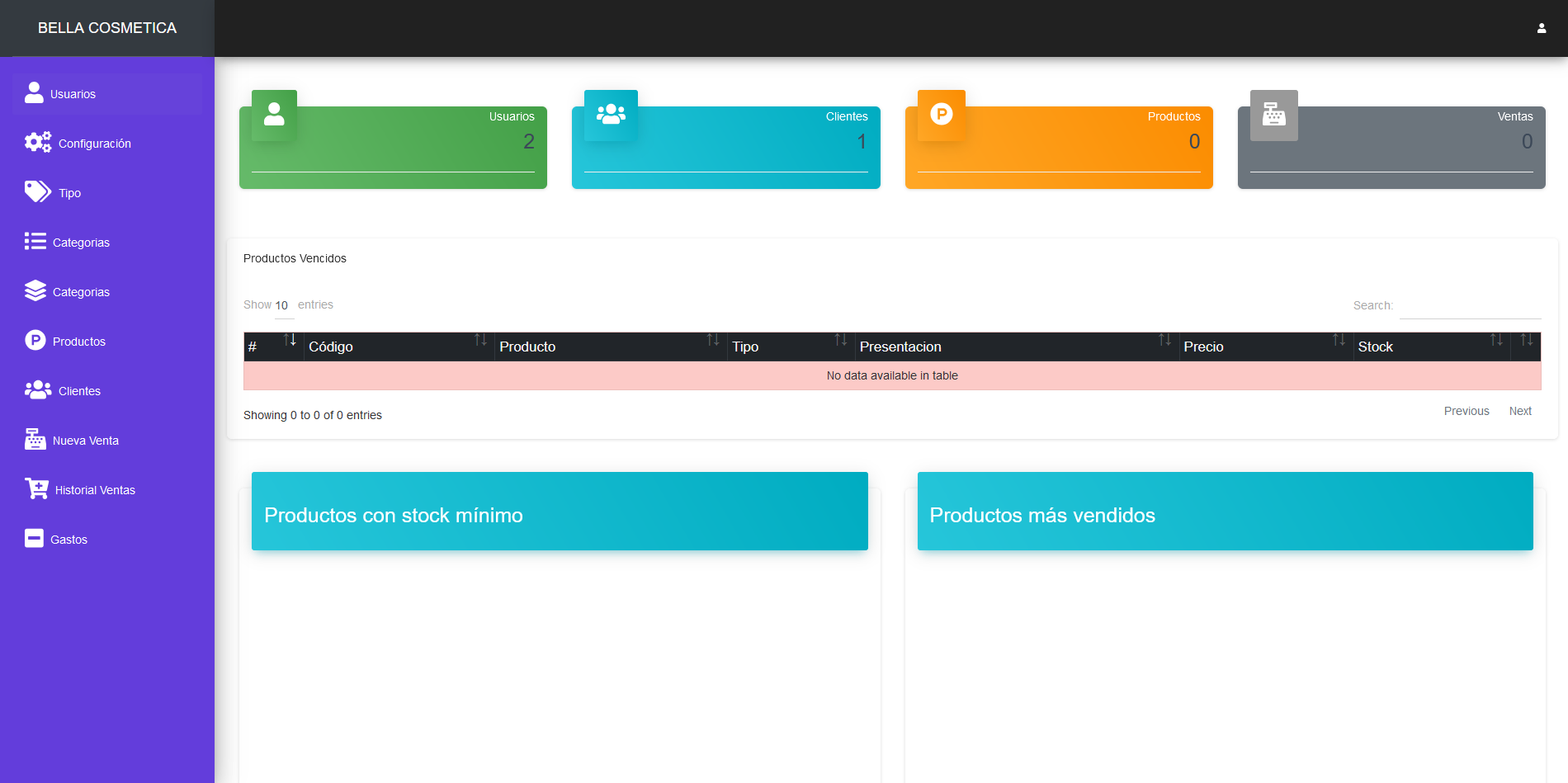Sort table by Tipo column
This screenshot has height=783, width=1568.
[791, 347]
